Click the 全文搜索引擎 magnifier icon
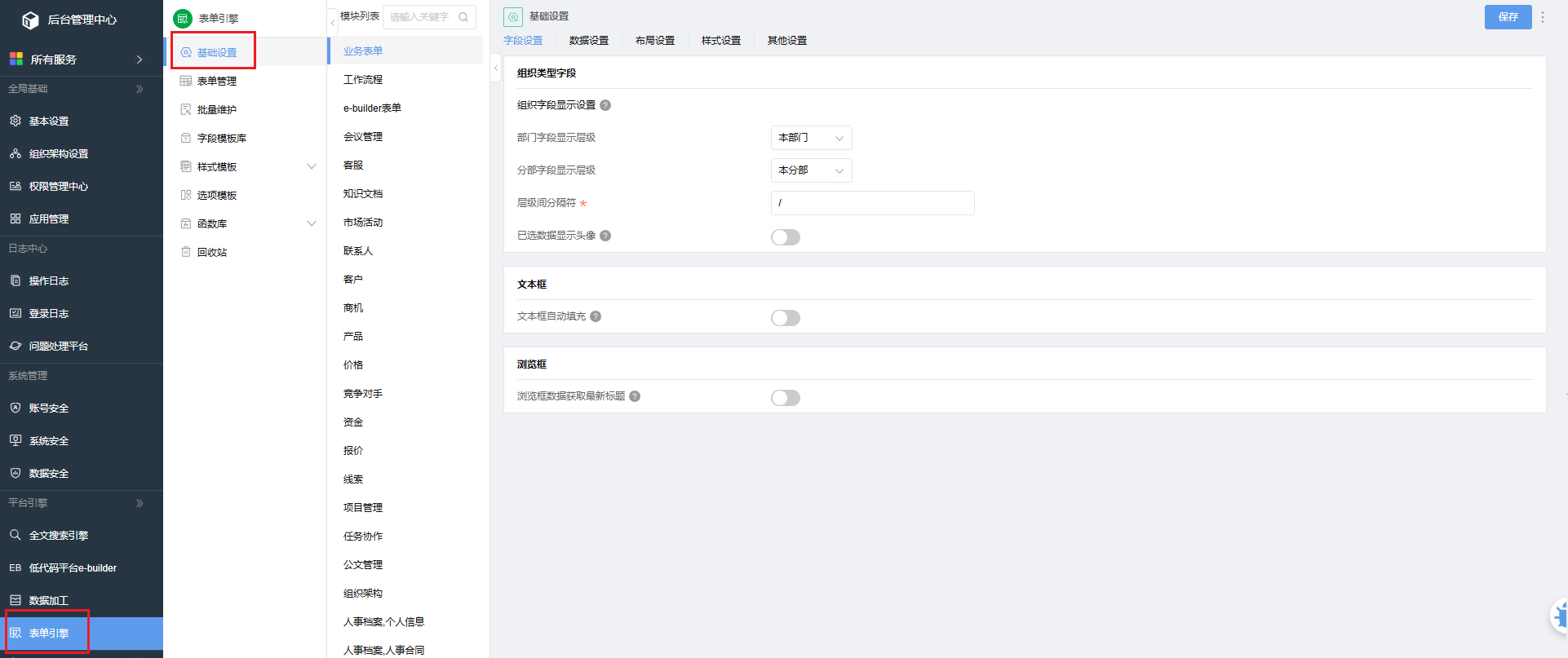The image size is (1568, 658). (x=16, y=535)
